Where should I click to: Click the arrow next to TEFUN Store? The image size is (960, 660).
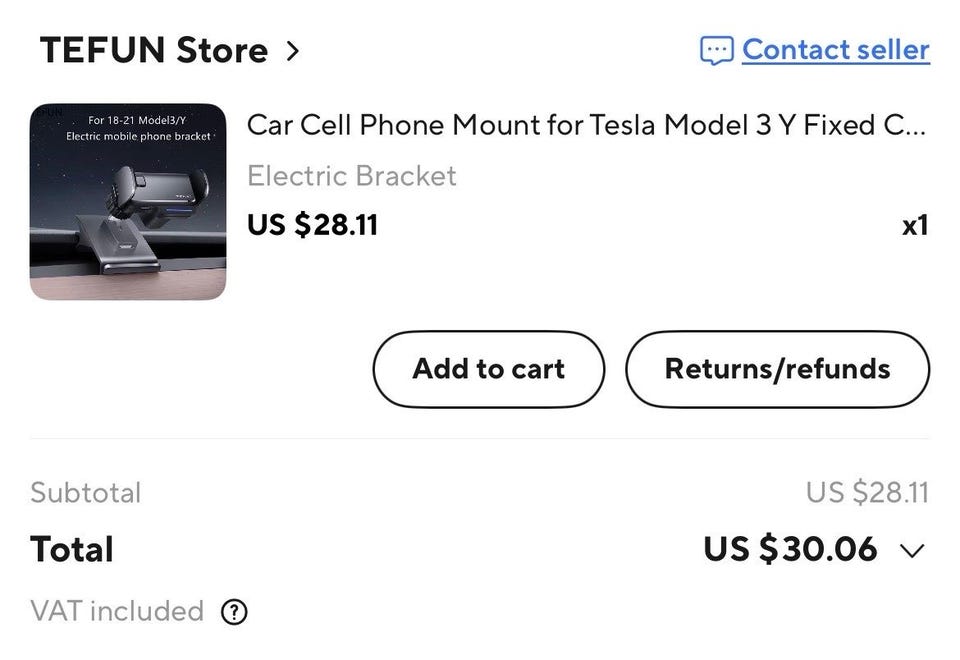292,50
